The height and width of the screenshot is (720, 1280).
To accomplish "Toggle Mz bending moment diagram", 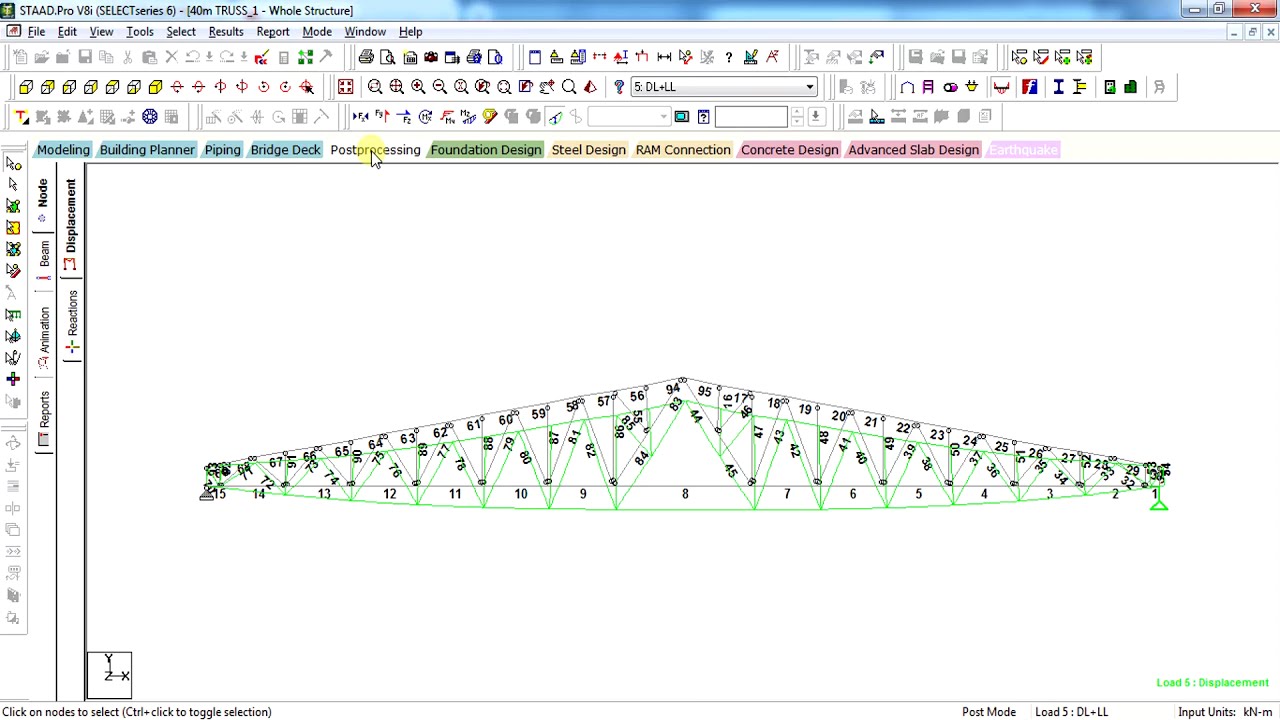I will pyautogui.click(x=468, y=116).
